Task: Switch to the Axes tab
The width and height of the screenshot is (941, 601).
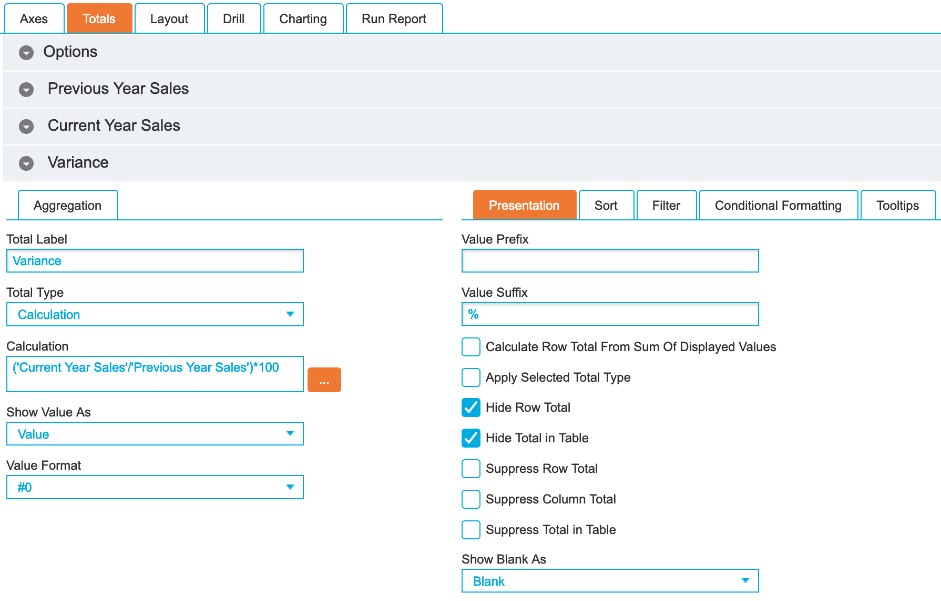Action: [x=34, y=19]
